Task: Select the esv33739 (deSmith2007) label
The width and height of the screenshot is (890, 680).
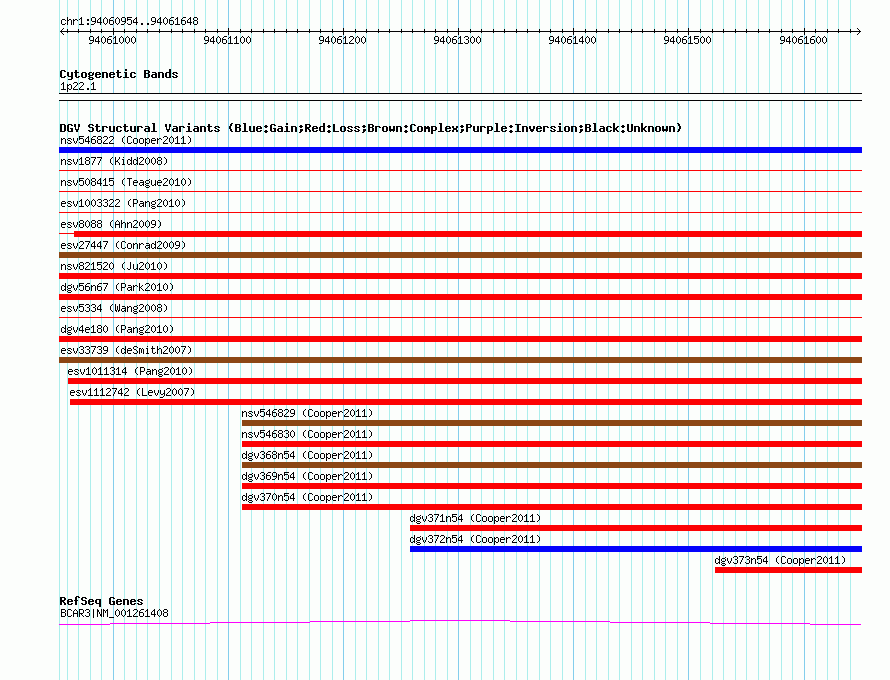Action: point(126,350)
